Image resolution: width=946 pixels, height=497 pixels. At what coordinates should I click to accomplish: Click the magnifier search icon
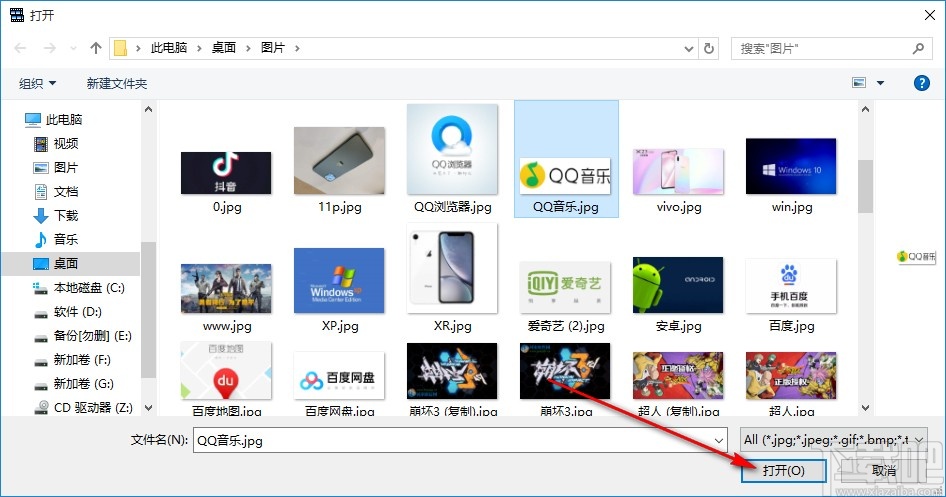pos(918,48)
